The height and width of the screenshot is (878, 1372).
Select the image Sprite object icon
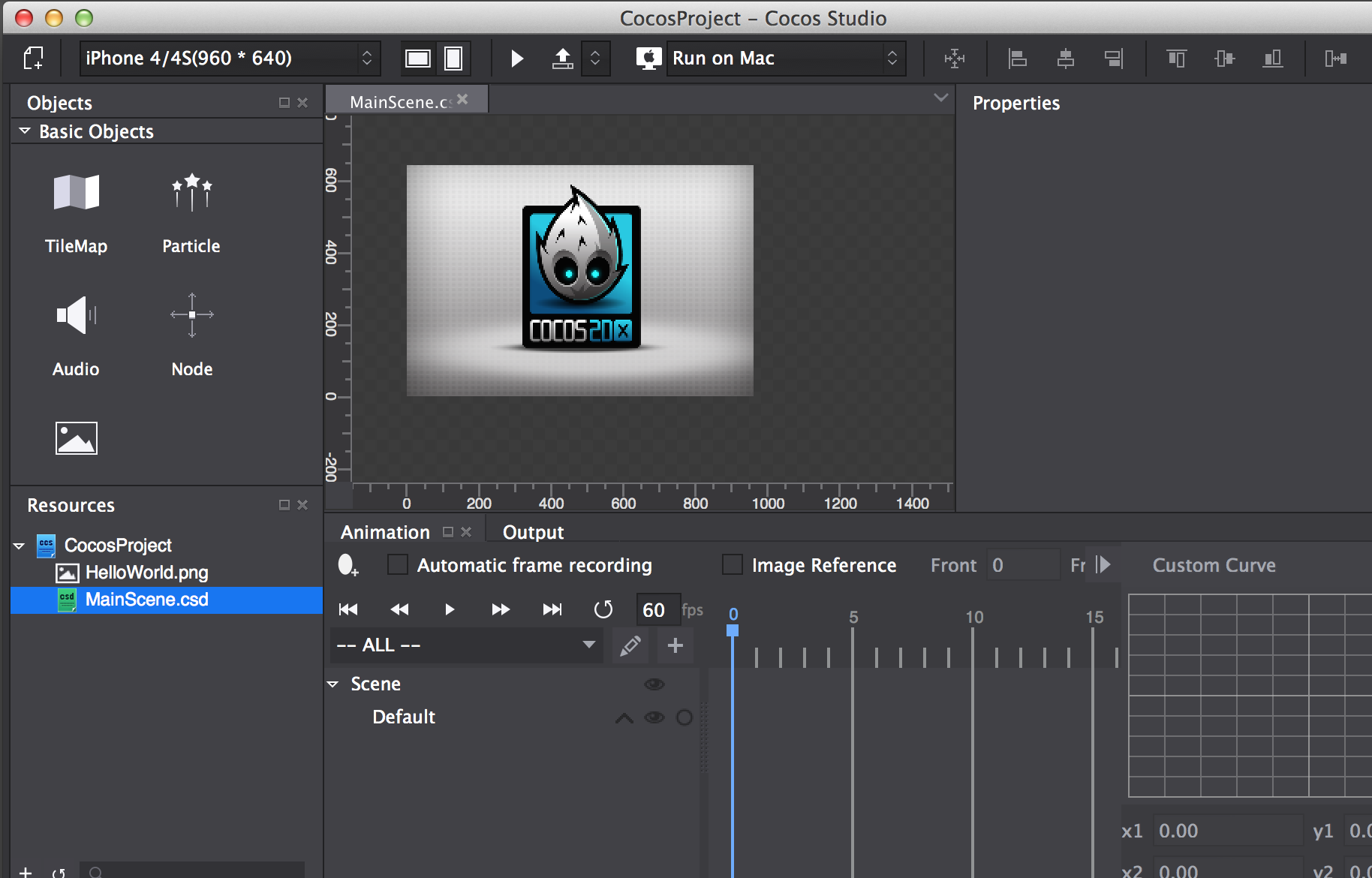click(x=76, y=438)
